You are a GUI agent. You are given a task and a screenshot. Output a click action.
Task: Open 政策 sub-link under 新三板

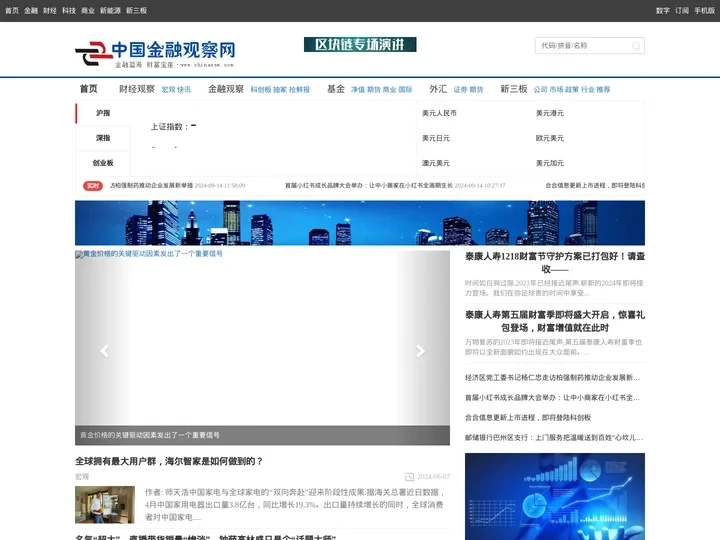coord(572,90)
